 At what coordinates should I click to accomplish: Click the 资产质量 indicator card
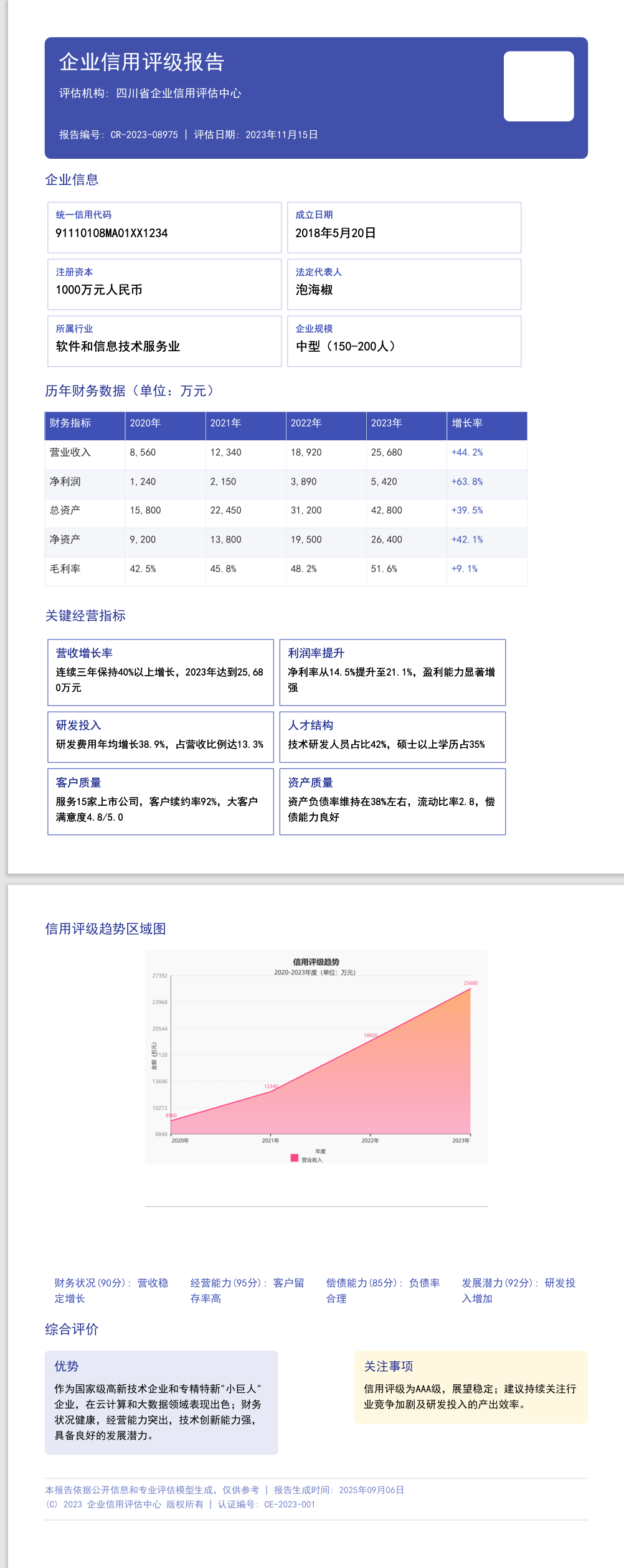click(x=392, y=801)
